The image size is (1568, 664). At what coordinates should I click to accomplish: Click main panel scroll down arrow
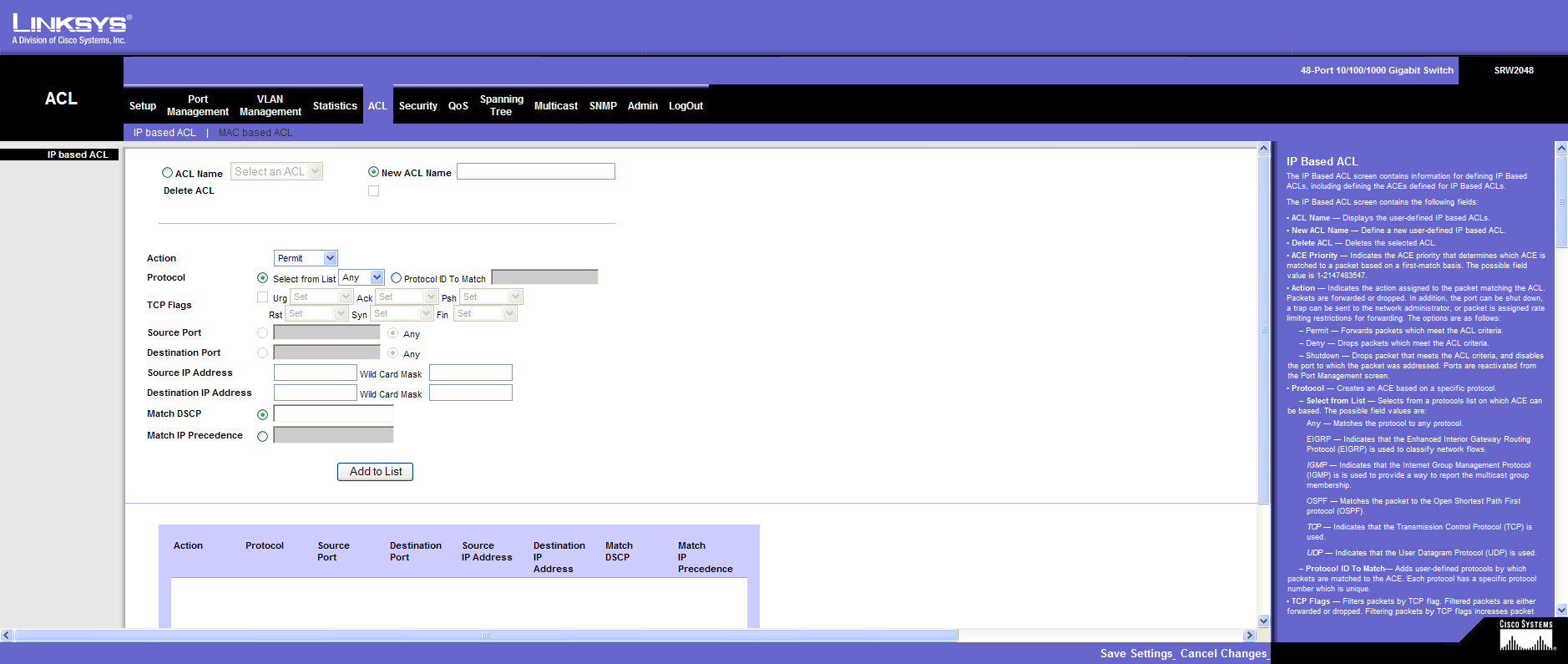1263,621
